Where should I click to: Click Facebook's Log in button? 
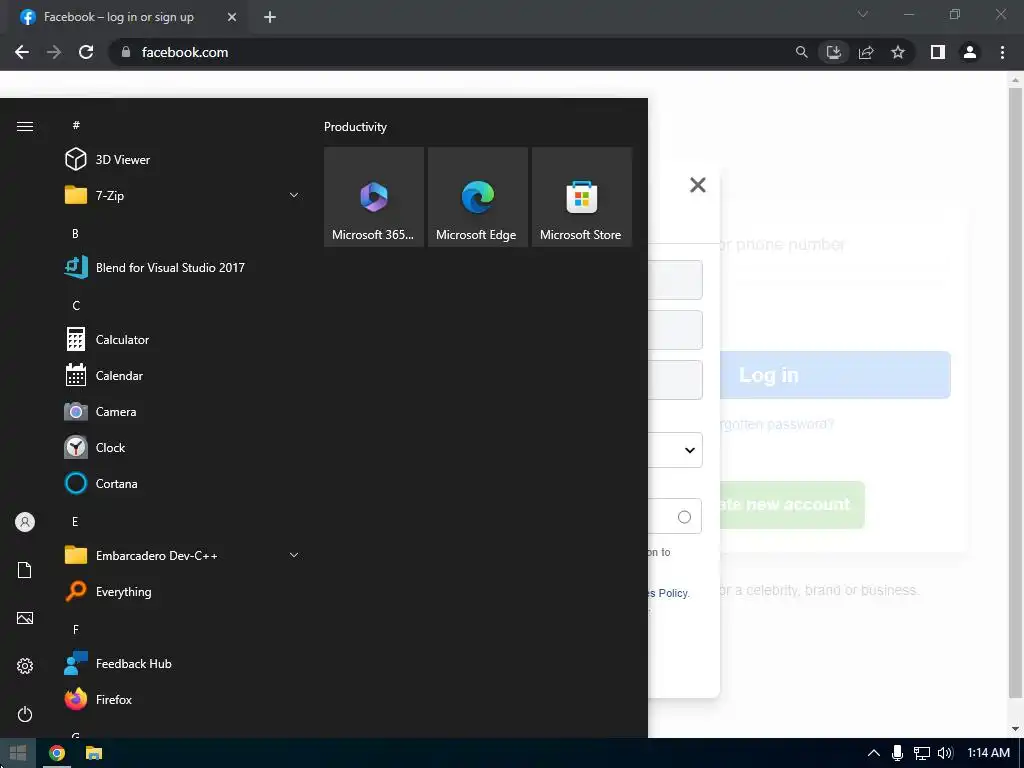point(835,375)
